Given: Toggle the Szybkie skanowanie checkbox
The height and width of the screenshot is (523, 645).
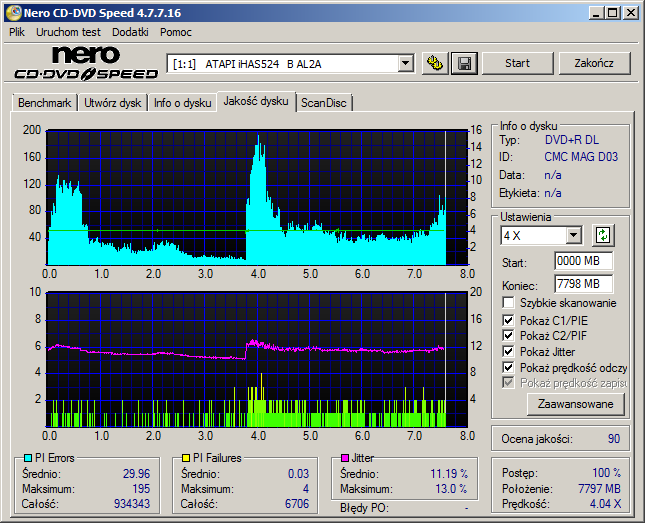Looking at the screenshot, I should (508, 303).
